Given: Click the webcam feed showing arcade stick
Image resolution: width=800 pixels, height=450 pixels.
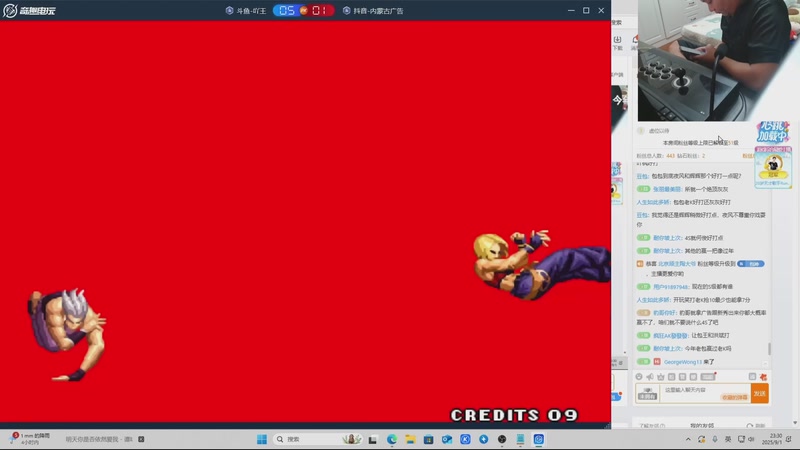Looking at the screenshot, I should point(718,60).
